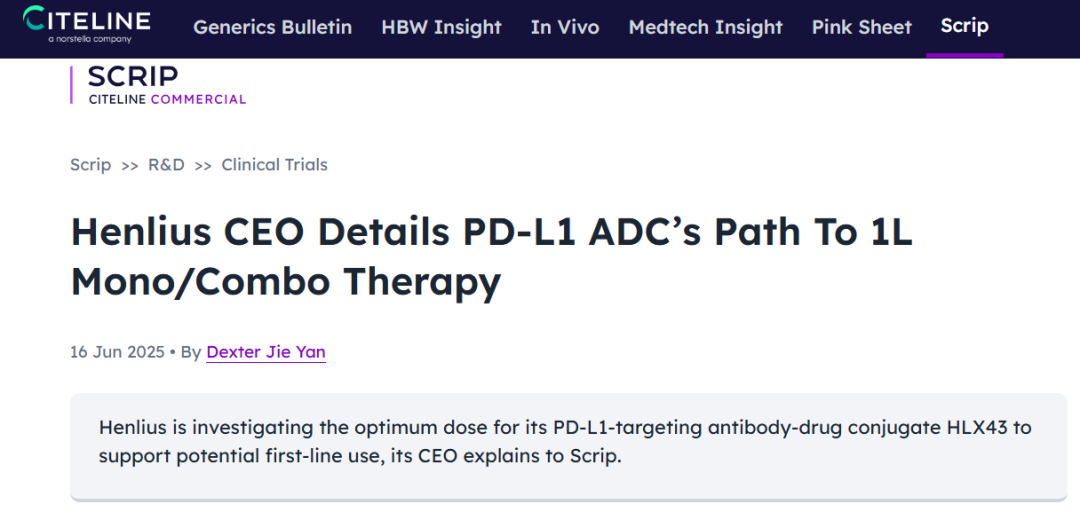1080x520 pixels.
Task: Open the Pink Sheet tab
Action: point(861,27)
